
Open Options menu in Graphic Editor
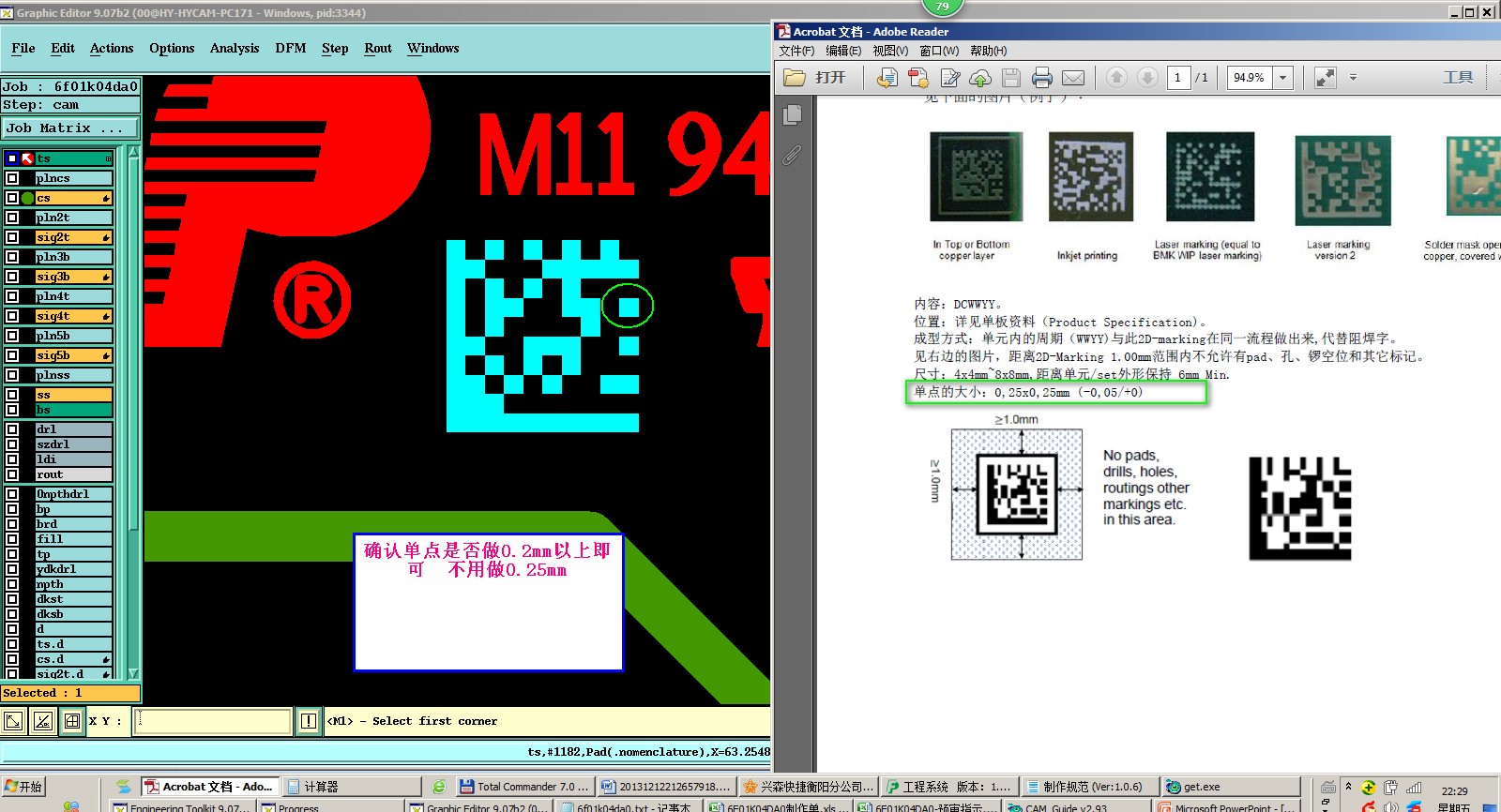[x=172, y=48]
